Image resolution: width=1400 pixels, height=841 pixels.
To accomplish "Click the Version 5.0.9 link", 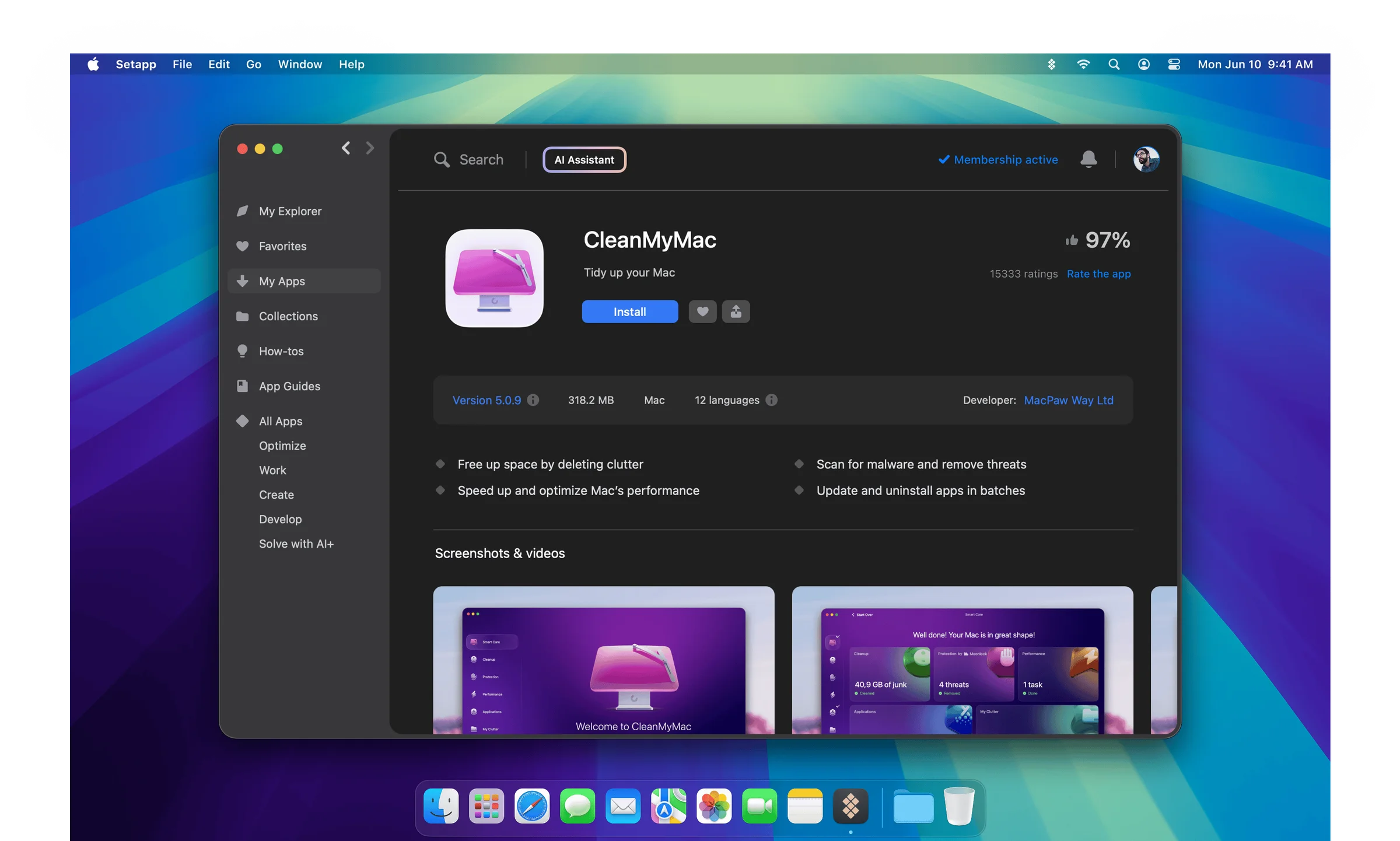I will click(x=487, y=400).
